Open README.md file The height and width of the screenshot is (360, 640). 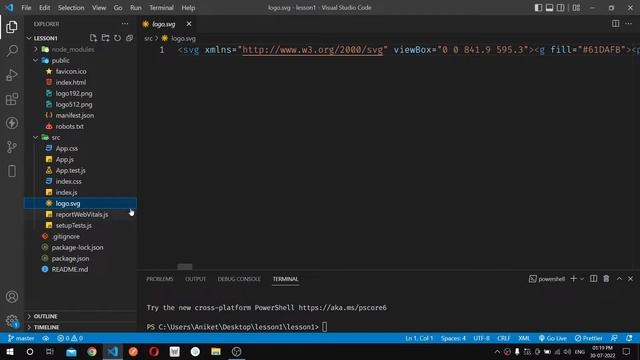[70, 270]
